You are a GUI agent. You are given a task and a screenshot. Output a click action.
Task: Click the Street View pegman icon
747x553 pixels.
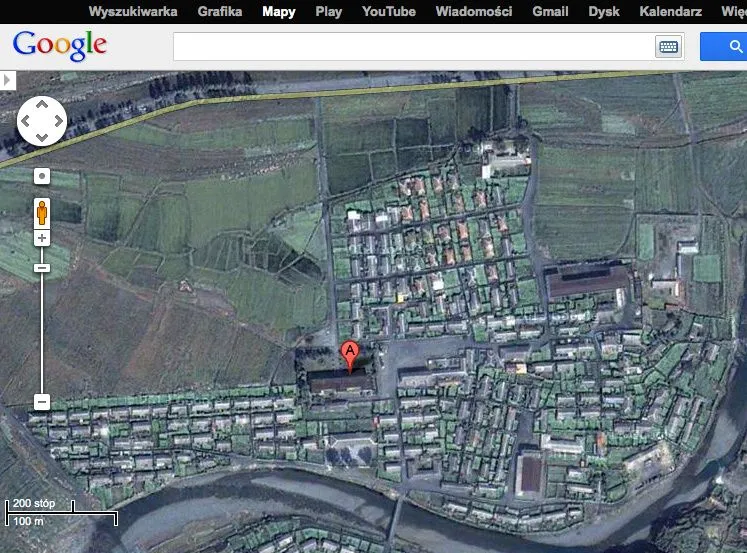pyautogui.click(x=42, y=211)
